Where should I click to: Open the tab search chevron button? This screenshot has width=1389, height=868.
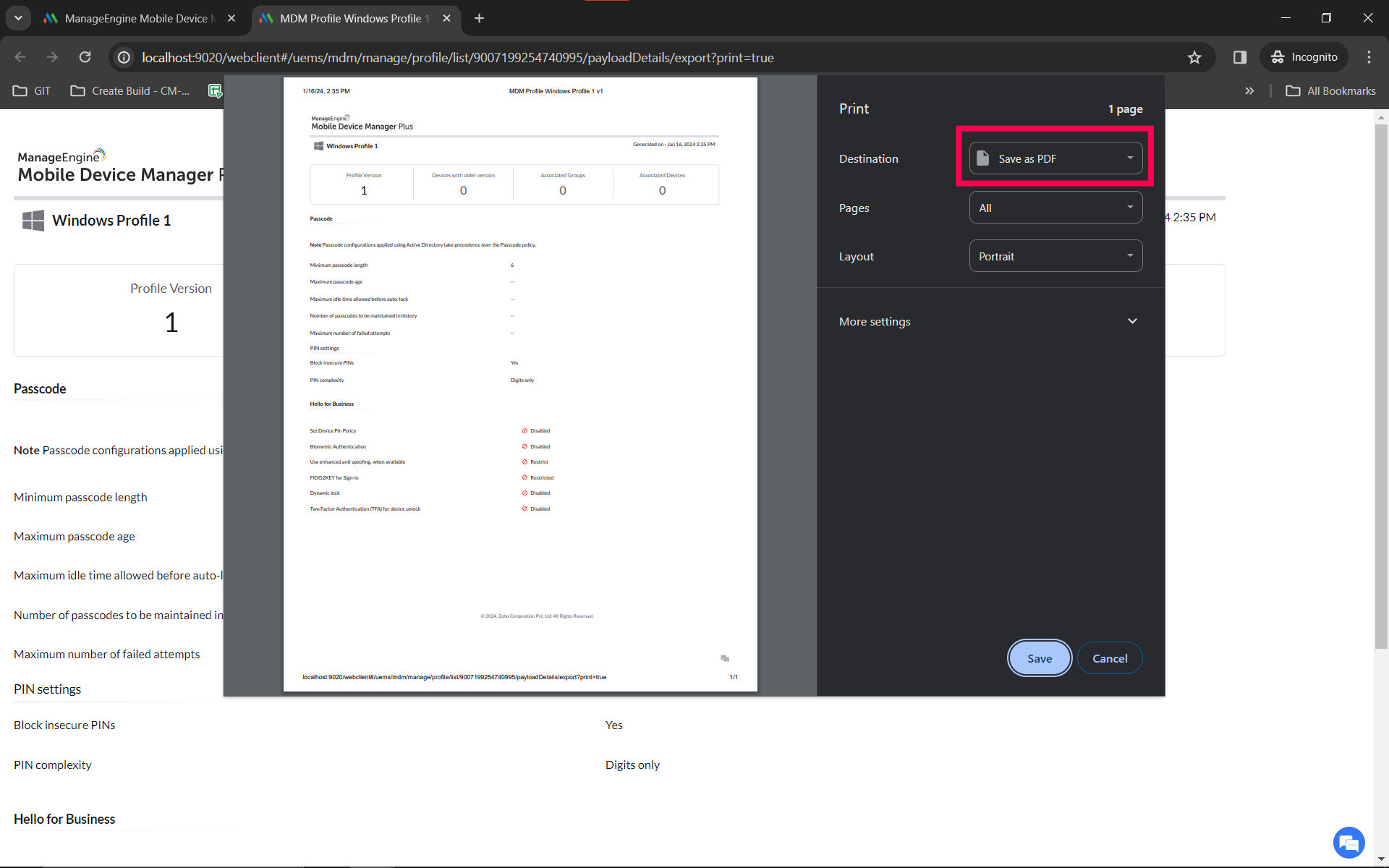pos(18,18)
